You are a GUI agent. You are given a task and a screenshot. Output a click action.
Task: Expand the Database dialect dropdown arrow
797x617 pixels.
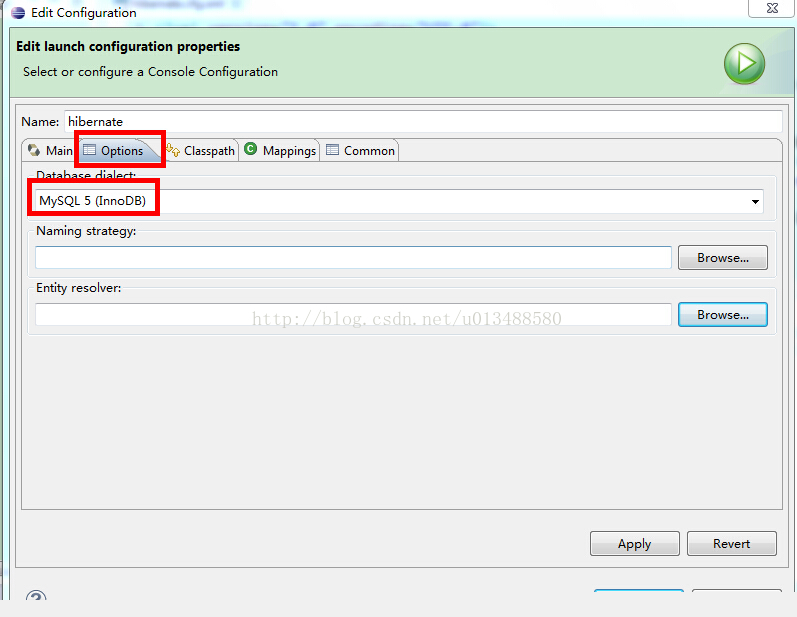(x=755, y=202)
